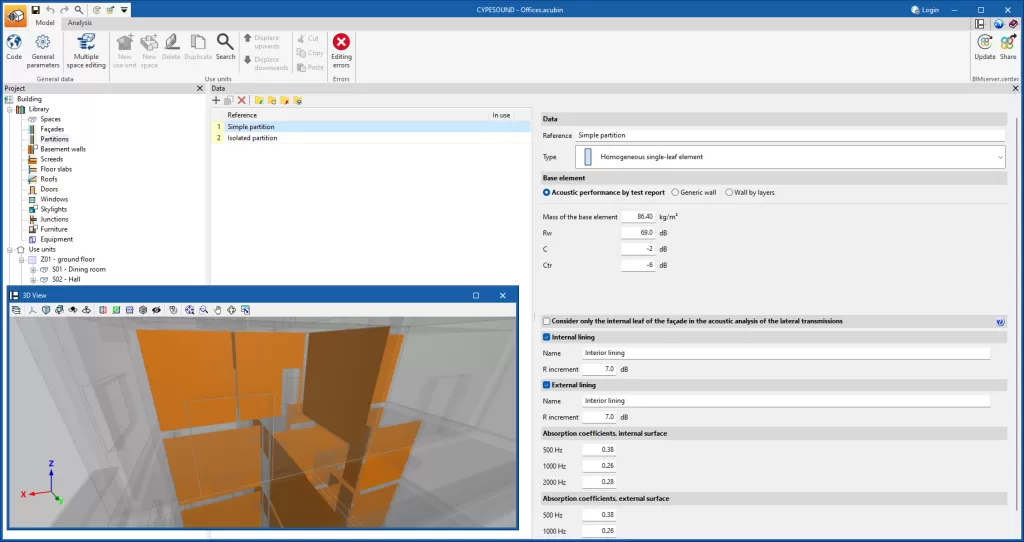The image size is (1024, 542).
Task: Open the Type dropdown for element type
Action: coord(1000,157)
